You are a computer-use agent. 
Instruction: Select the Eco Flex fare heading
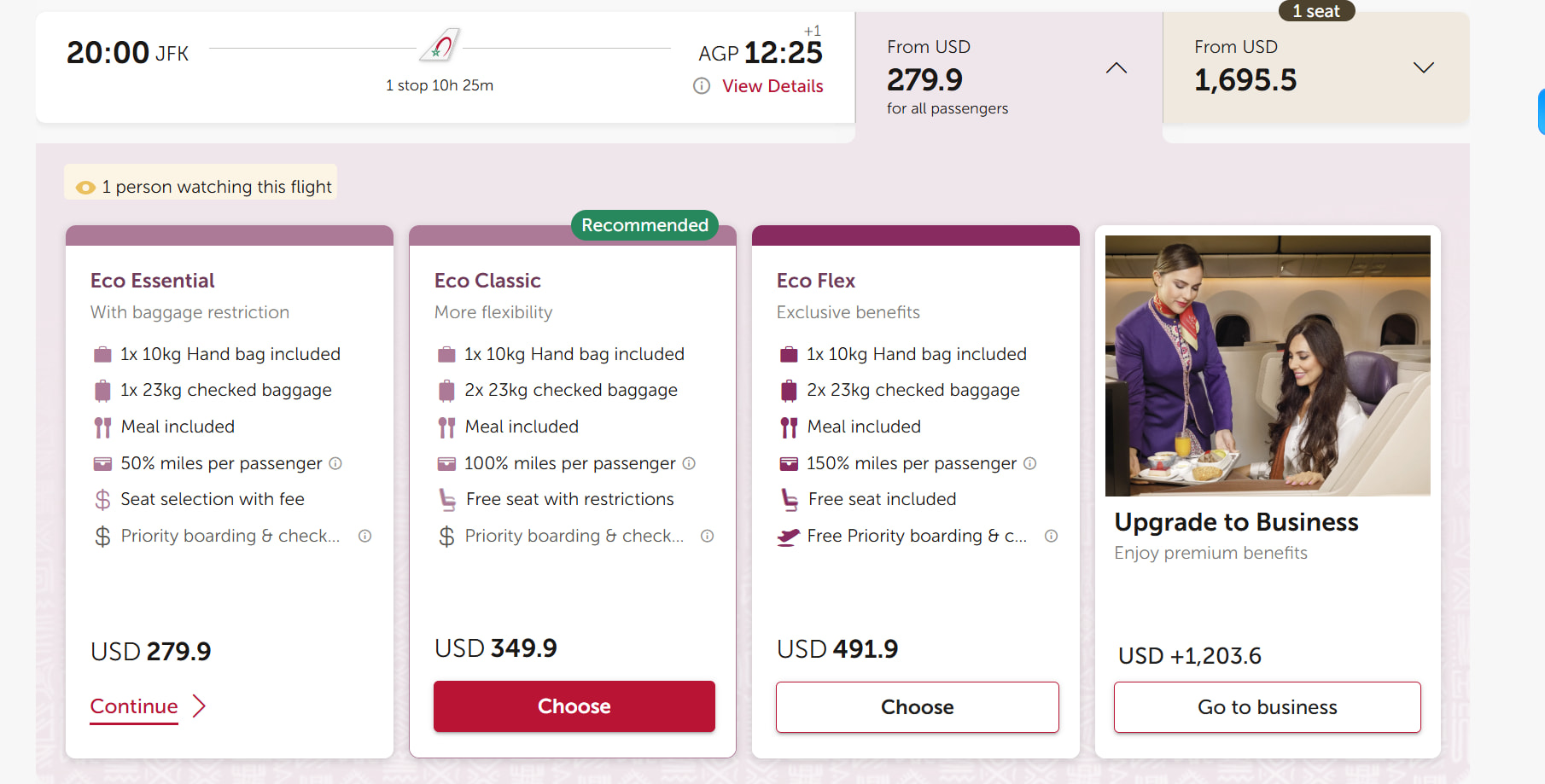tap(815, 281)
